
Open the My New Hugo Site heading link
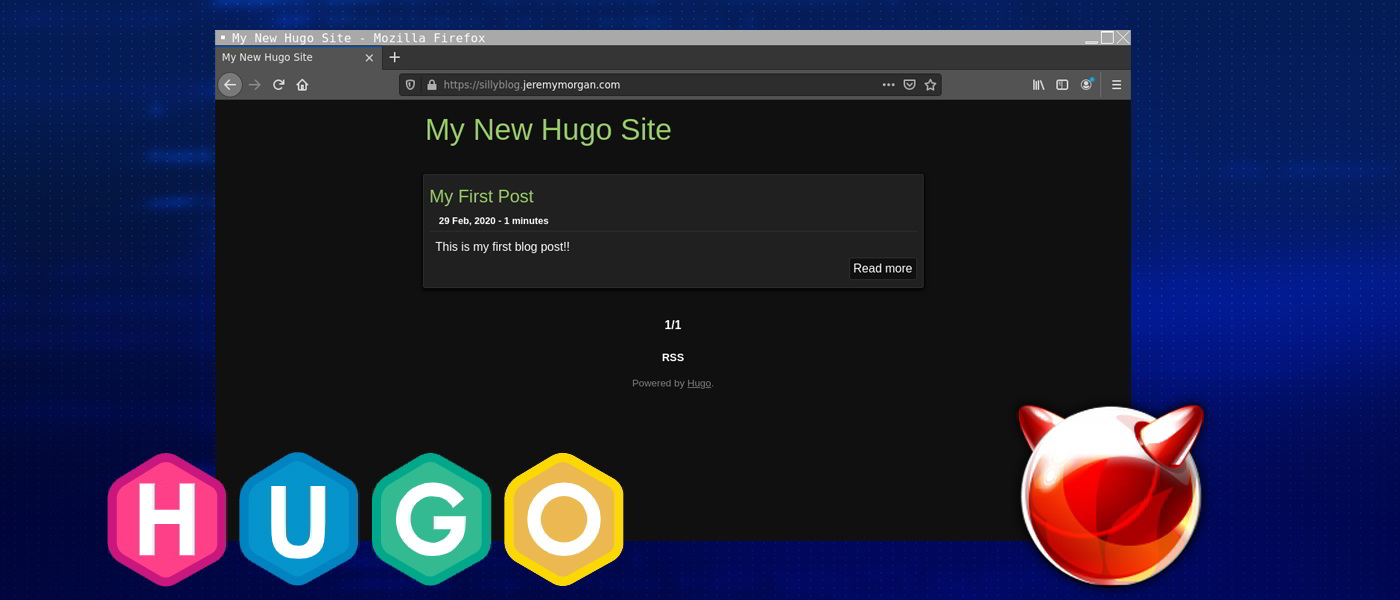pyautogui.click(x=548, y=129)
